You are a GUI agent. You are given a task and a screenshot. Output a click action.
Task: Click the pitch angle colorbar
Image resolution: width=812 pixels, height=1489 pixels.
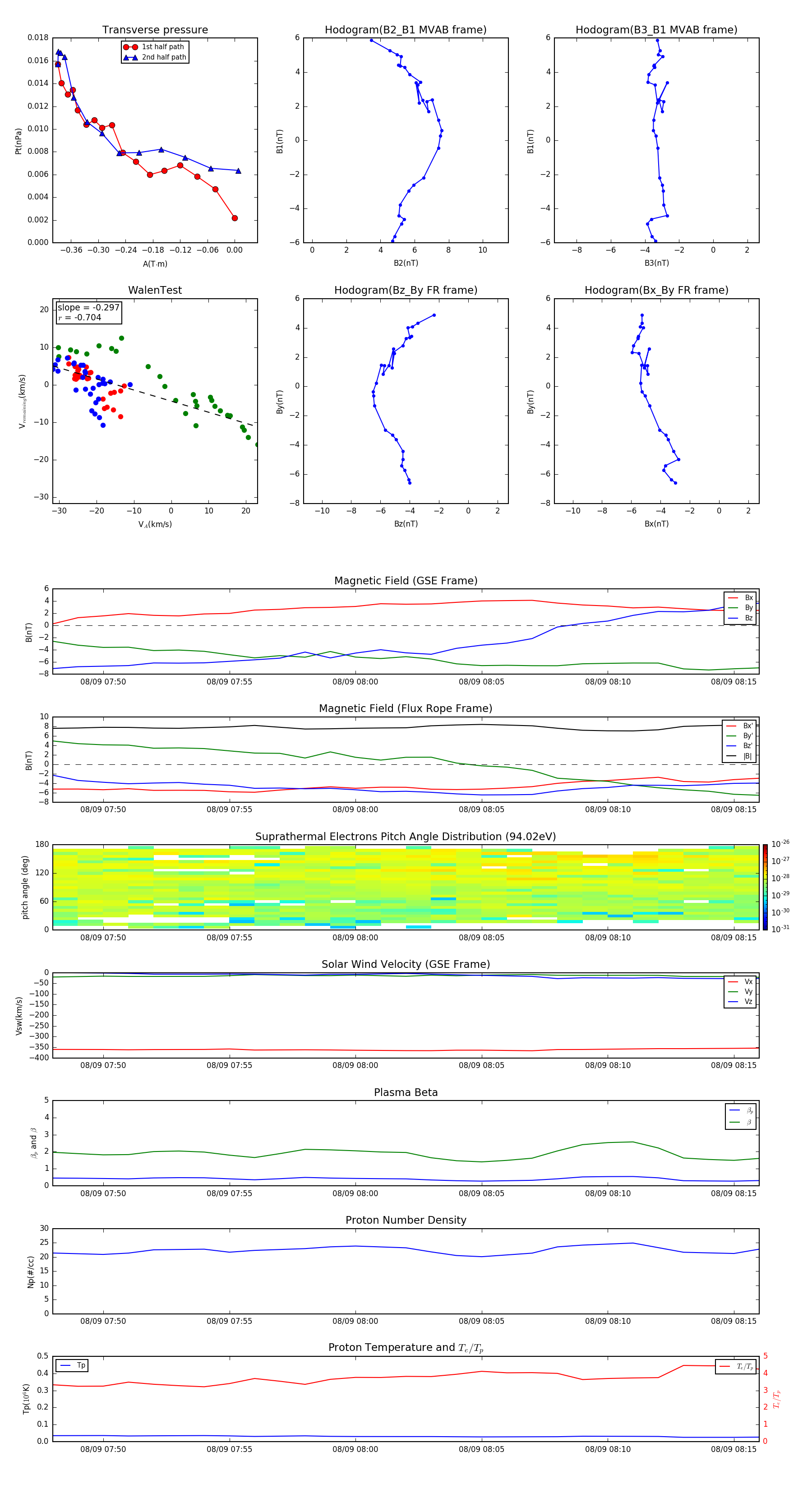[x=765, y=887]
